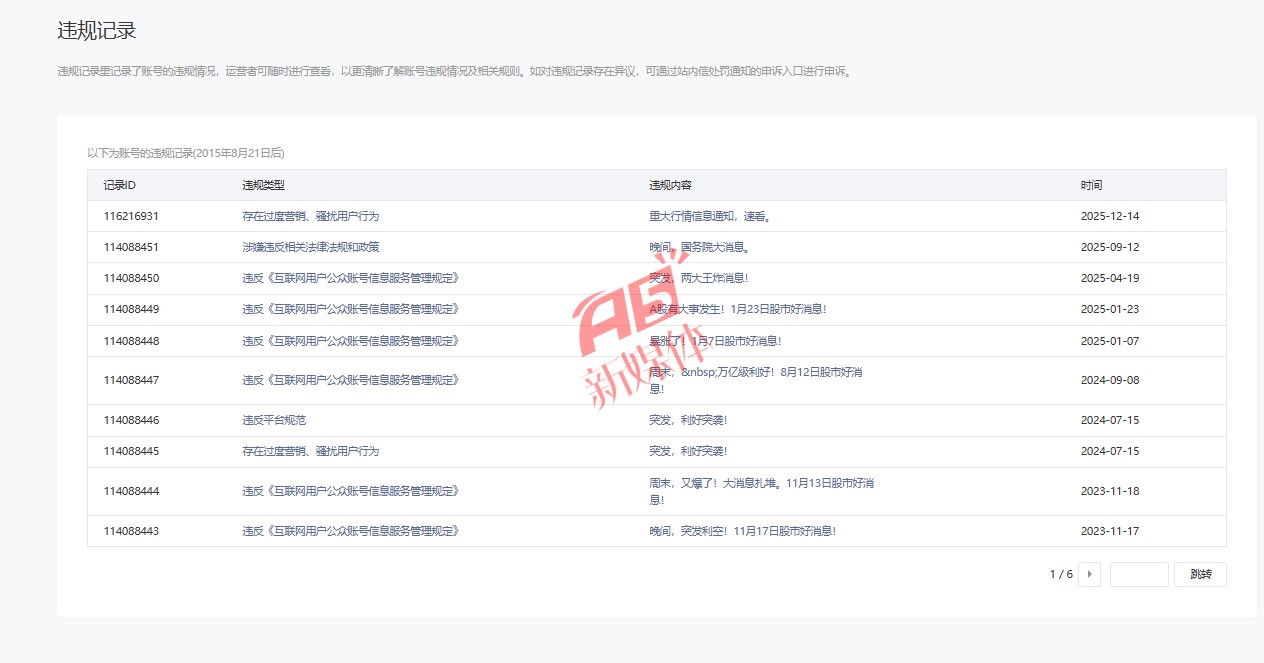Click the 1 / 6 page indicator
1264x663 pixels.
click(x=1060, y=574)
